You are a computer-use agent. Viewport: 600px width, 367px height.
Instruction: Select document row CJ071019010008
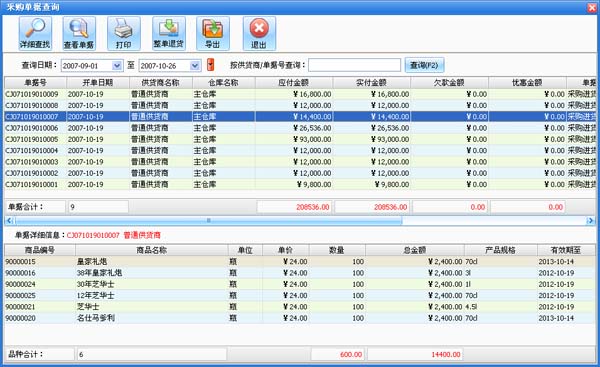click(300, 105)
